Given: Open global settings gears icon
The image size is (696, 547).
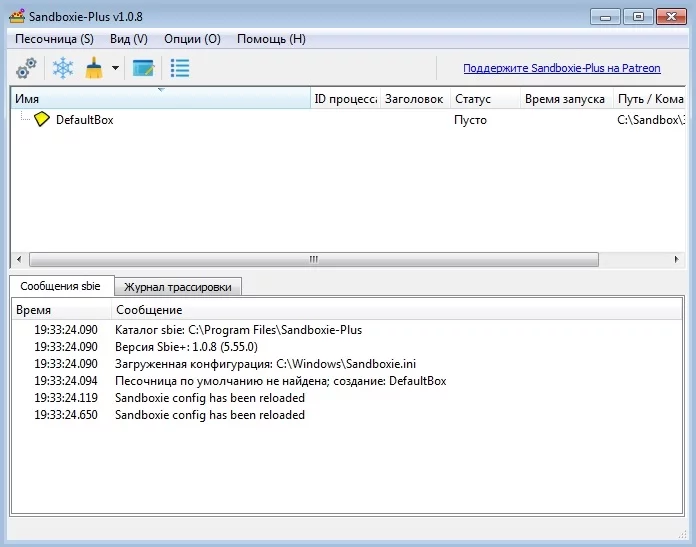Looking at the screenshot, I should pyautogui.click(x=26, y=68).
